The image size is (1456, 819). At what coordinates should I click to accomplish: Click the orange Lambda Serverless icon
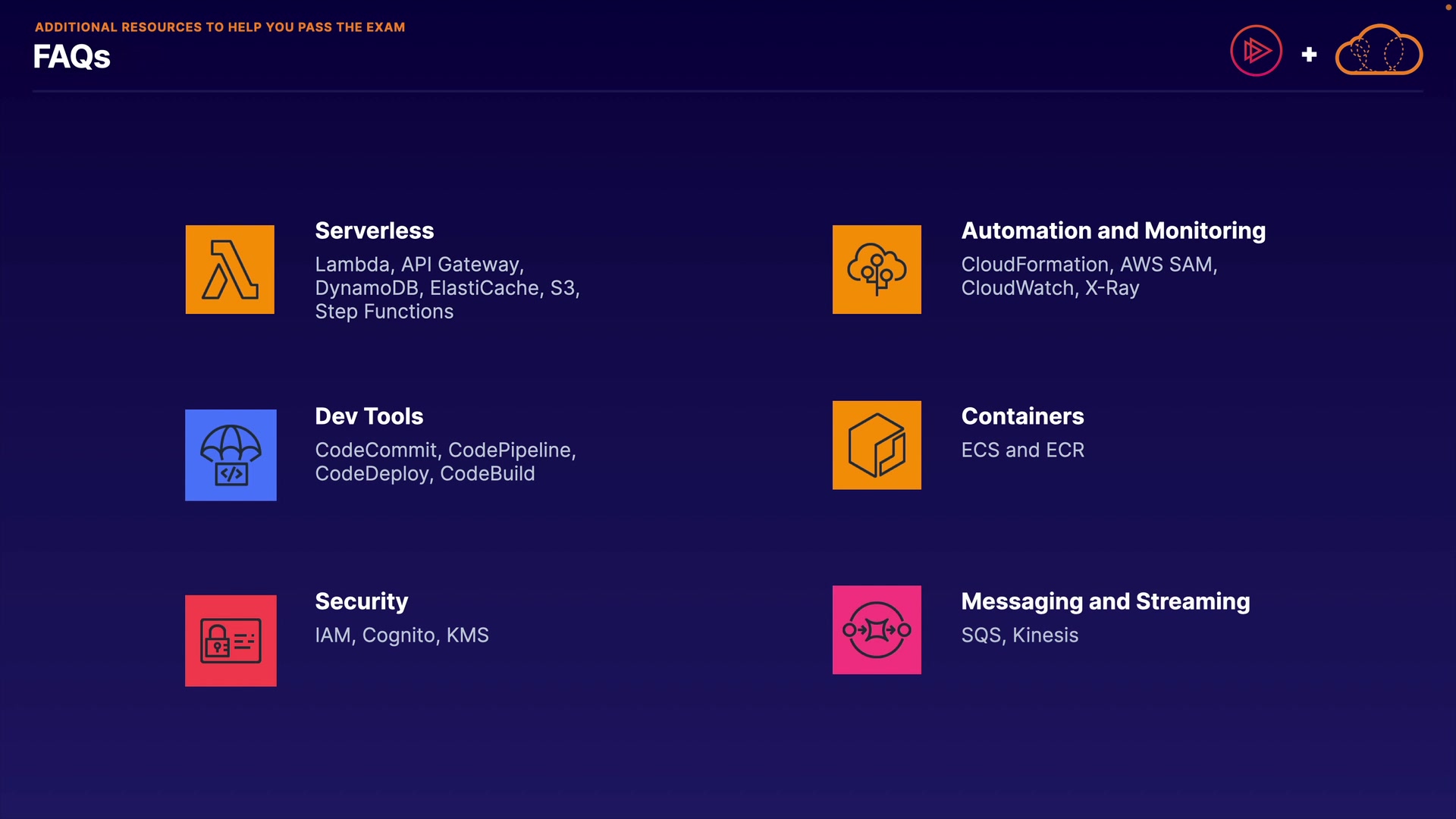[x=230, y=269]
